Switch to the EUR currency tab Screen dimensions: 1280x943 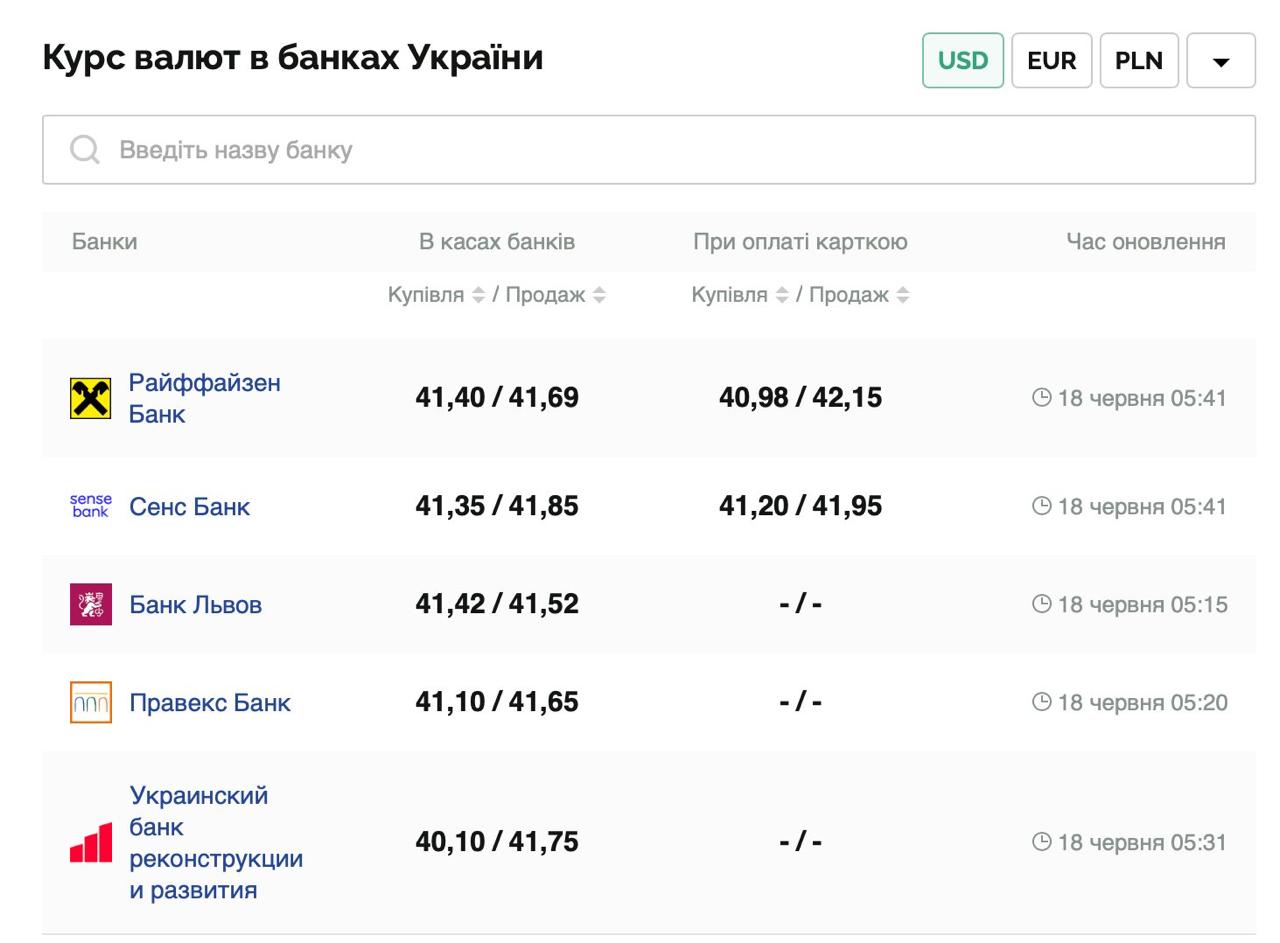tap(1051, 61)
